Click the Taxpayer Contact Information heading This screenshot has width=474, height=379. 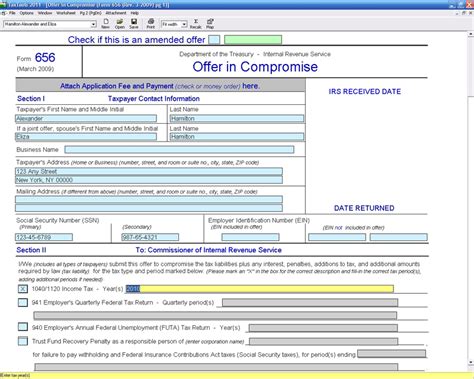[154, 99]
